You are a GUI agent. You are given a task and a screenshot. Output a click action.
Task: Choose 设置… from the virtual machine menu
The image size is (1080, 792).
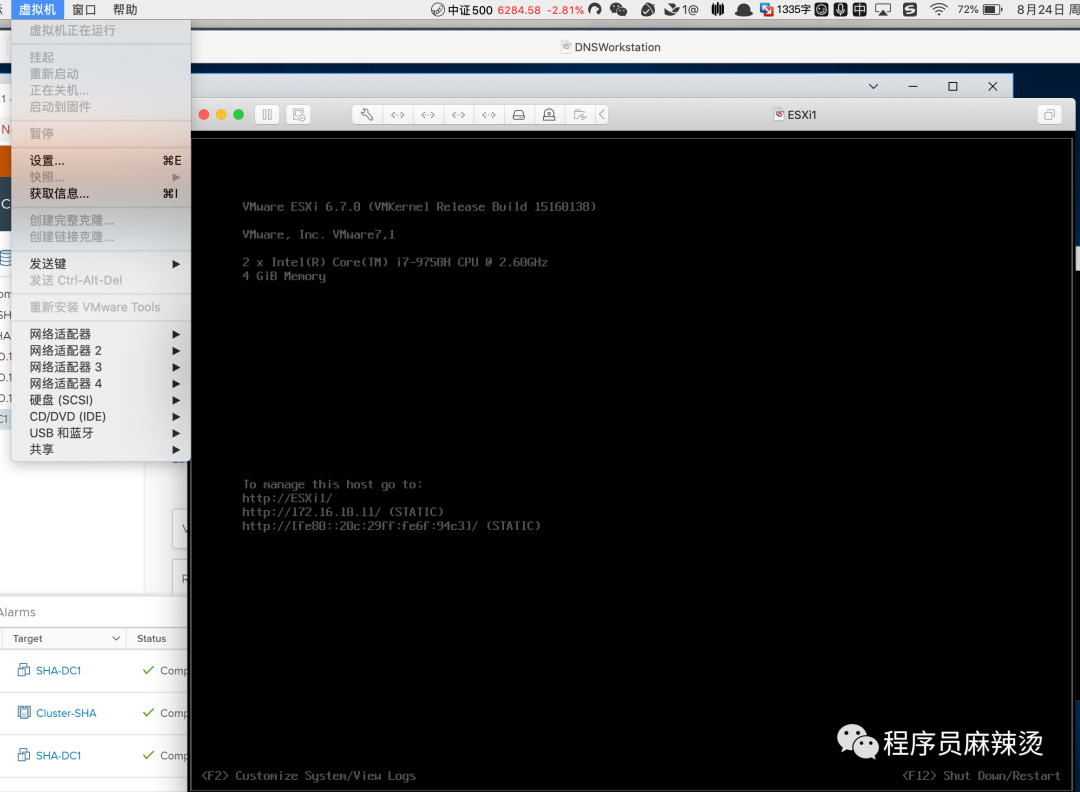tap(101, 160)
